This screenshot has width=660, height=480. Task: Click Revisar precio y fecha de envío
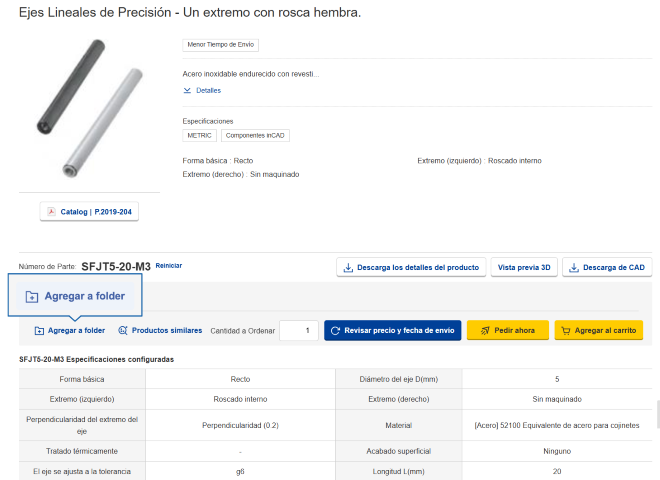(x=392, y=330)
